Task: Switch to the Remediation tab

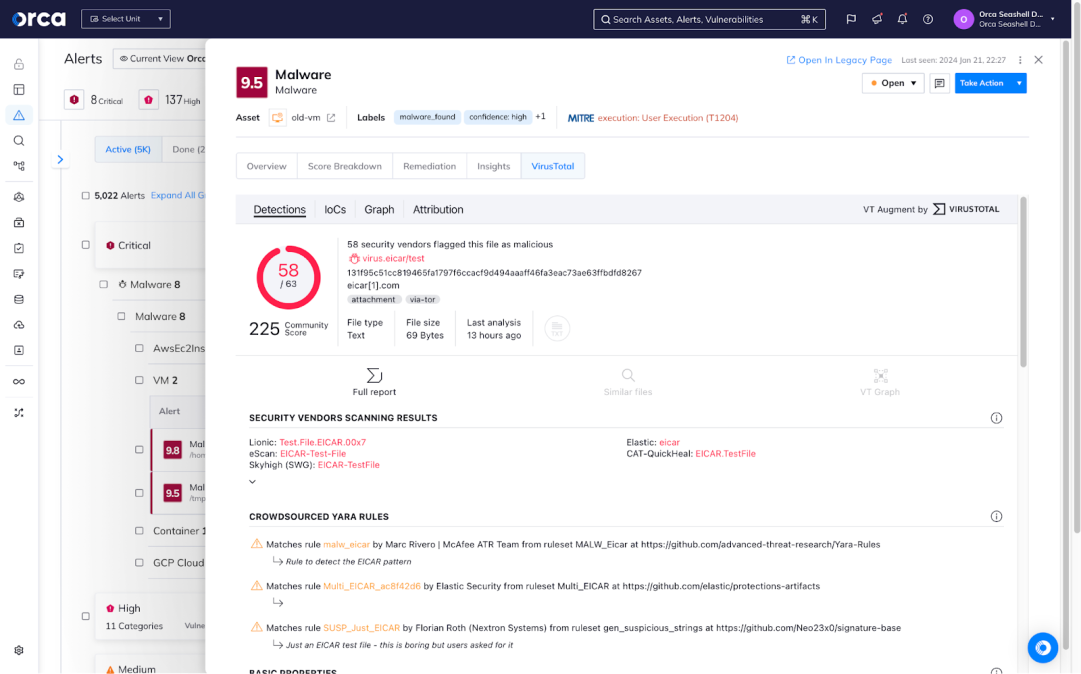Action: (430, 166)
